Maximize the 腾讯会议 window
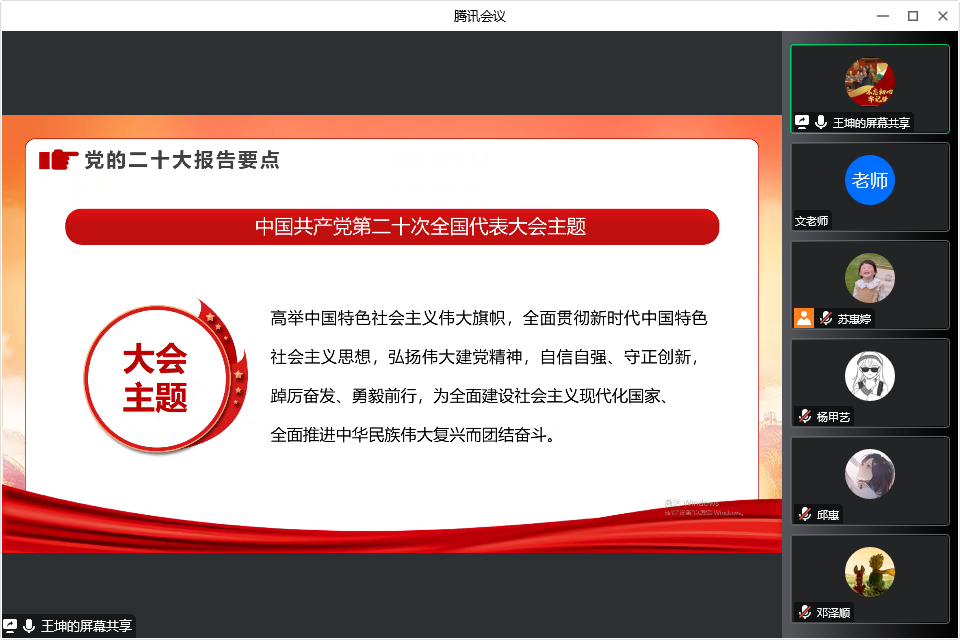This screenshot has width=960, height=640. pyautogui.click(x=912, y=15)
